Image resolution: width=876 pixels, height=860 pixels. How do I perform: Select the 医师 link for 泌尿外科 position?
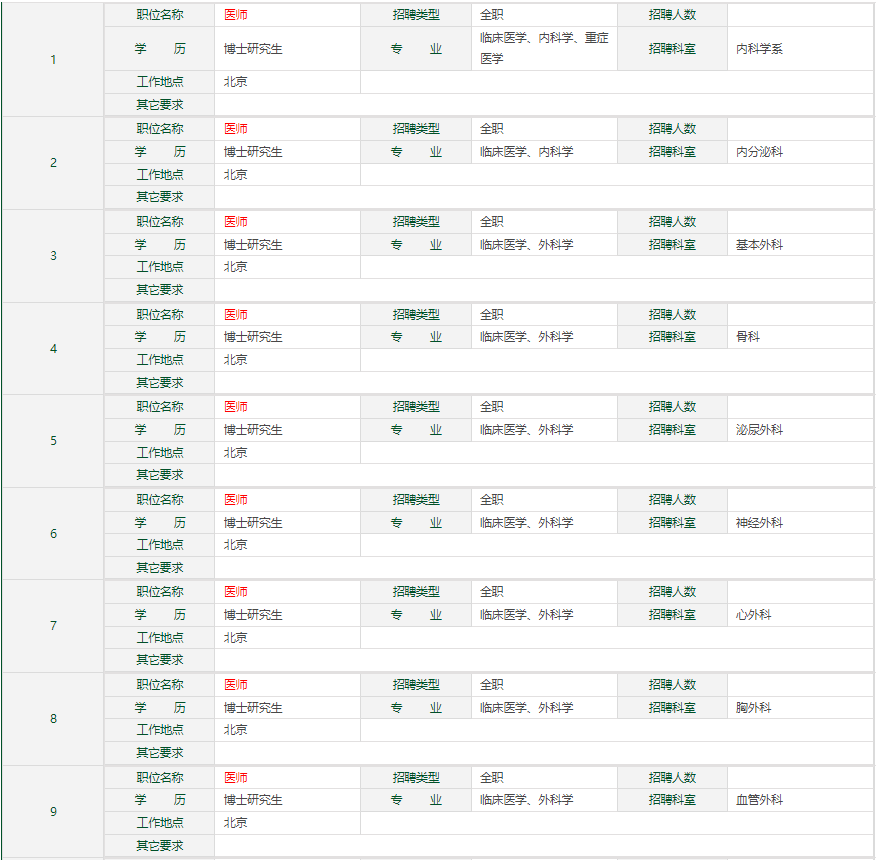click(236, 407)
